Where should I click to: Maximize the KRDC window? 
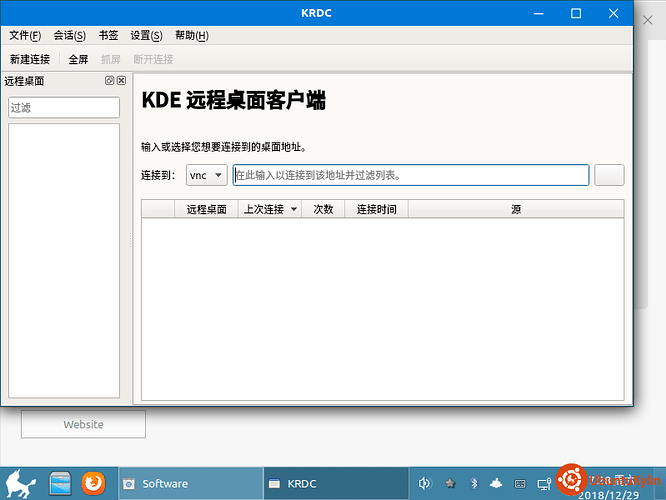point(576,14)
